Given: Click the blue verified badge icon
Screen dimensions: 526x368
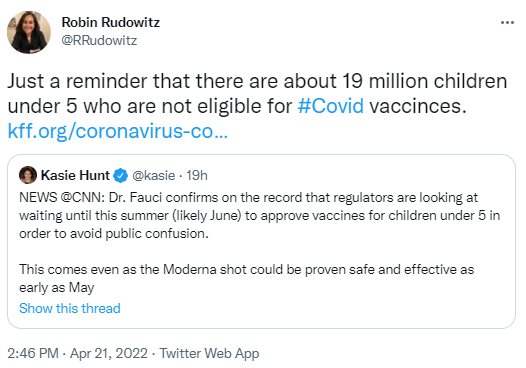Looking at the screenshot, I should tap(120, 175).
